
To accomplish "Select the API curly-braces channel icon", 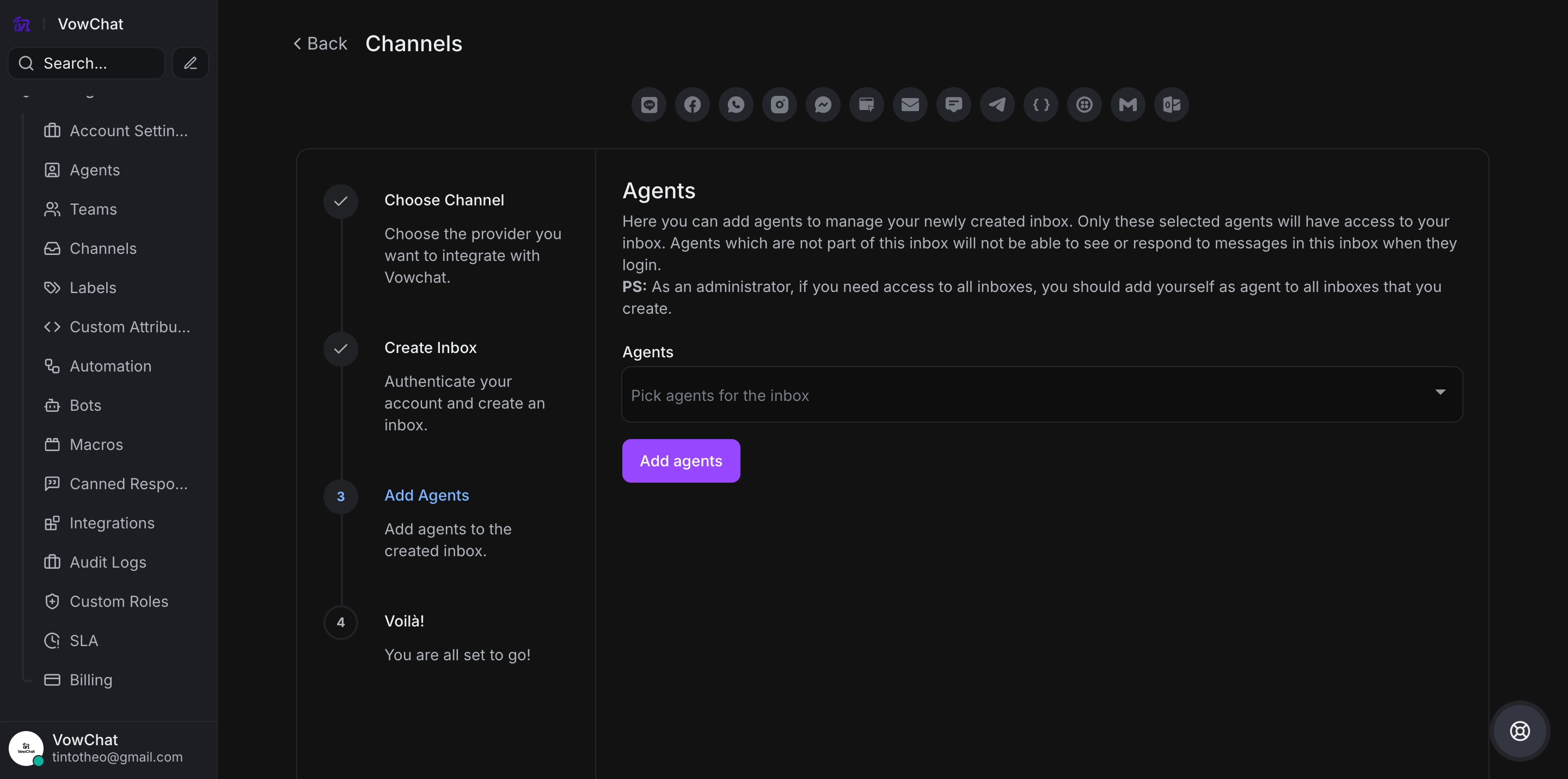I will click(x=1041, y=105).
